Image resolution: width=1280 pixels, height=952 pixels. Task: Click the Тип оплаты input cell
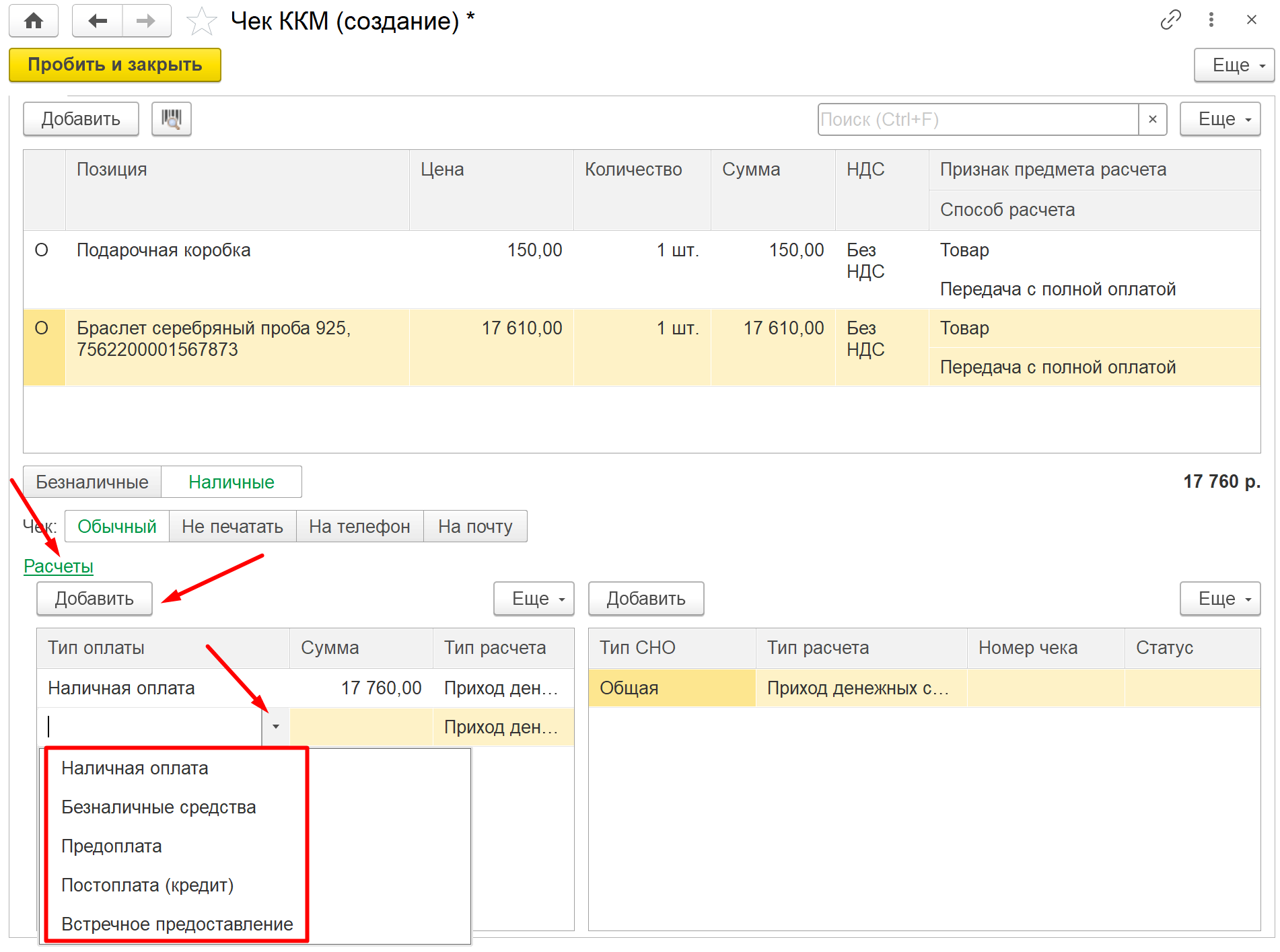pyautogui.click(x=149, y=727)
